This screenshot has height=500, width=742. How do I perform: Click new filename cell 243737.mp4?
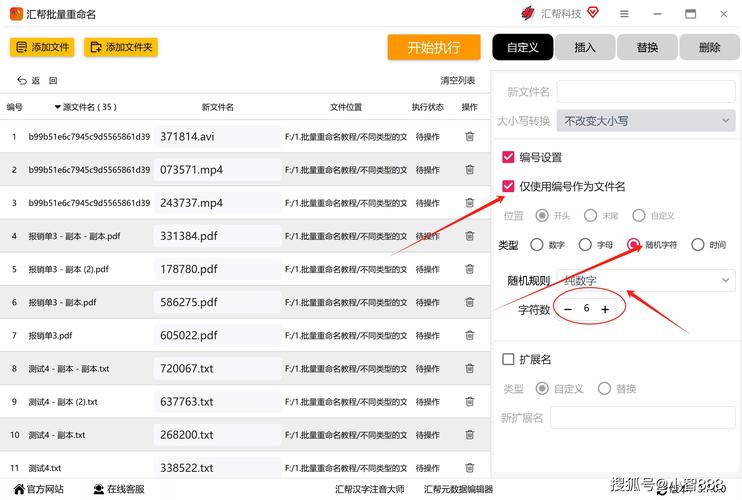[217, 203]
